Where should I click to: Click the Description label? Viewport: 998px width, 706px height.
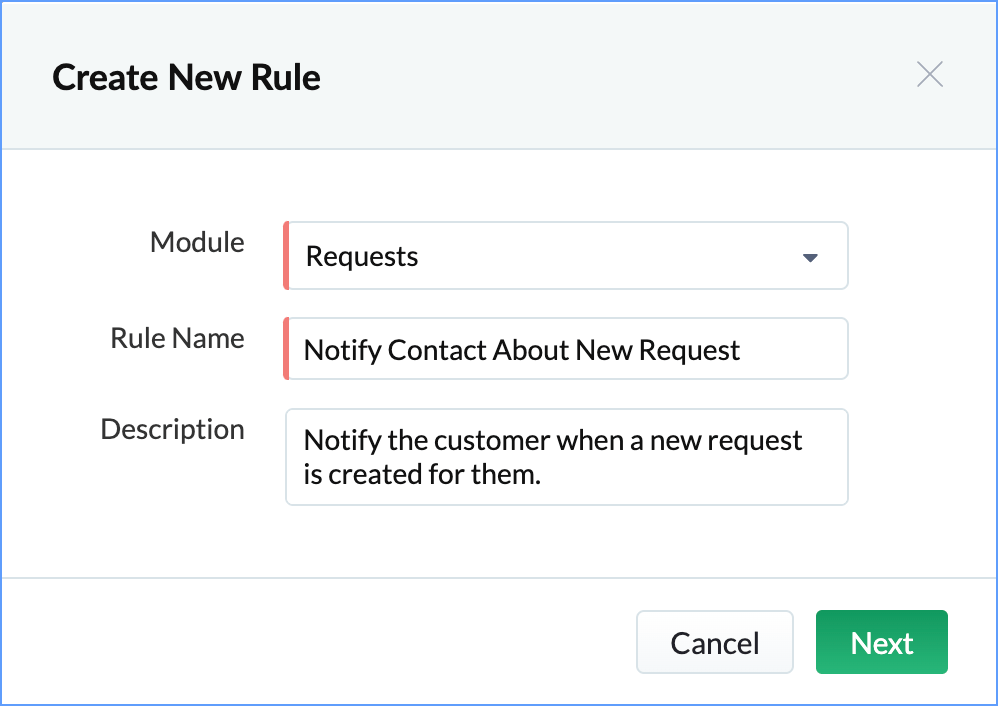click(172, 430)
